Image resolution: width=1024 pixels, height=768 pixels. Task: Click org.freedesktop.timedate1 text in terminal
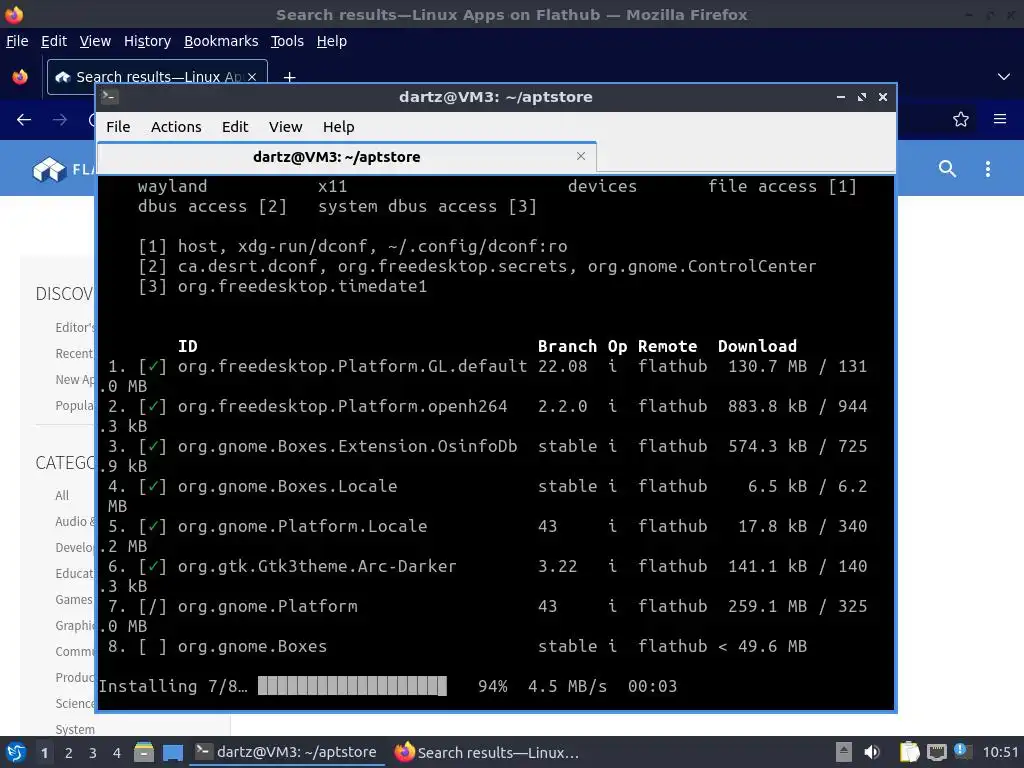click(302, 287)
